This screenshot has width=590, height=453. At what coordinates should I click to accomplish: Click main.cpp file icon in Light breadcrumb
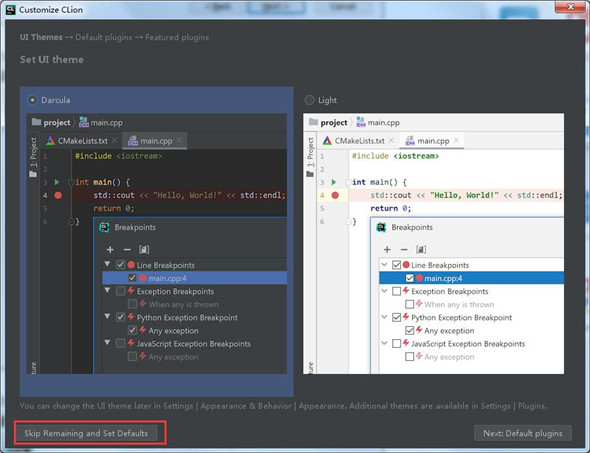click(x=360, y=122)
